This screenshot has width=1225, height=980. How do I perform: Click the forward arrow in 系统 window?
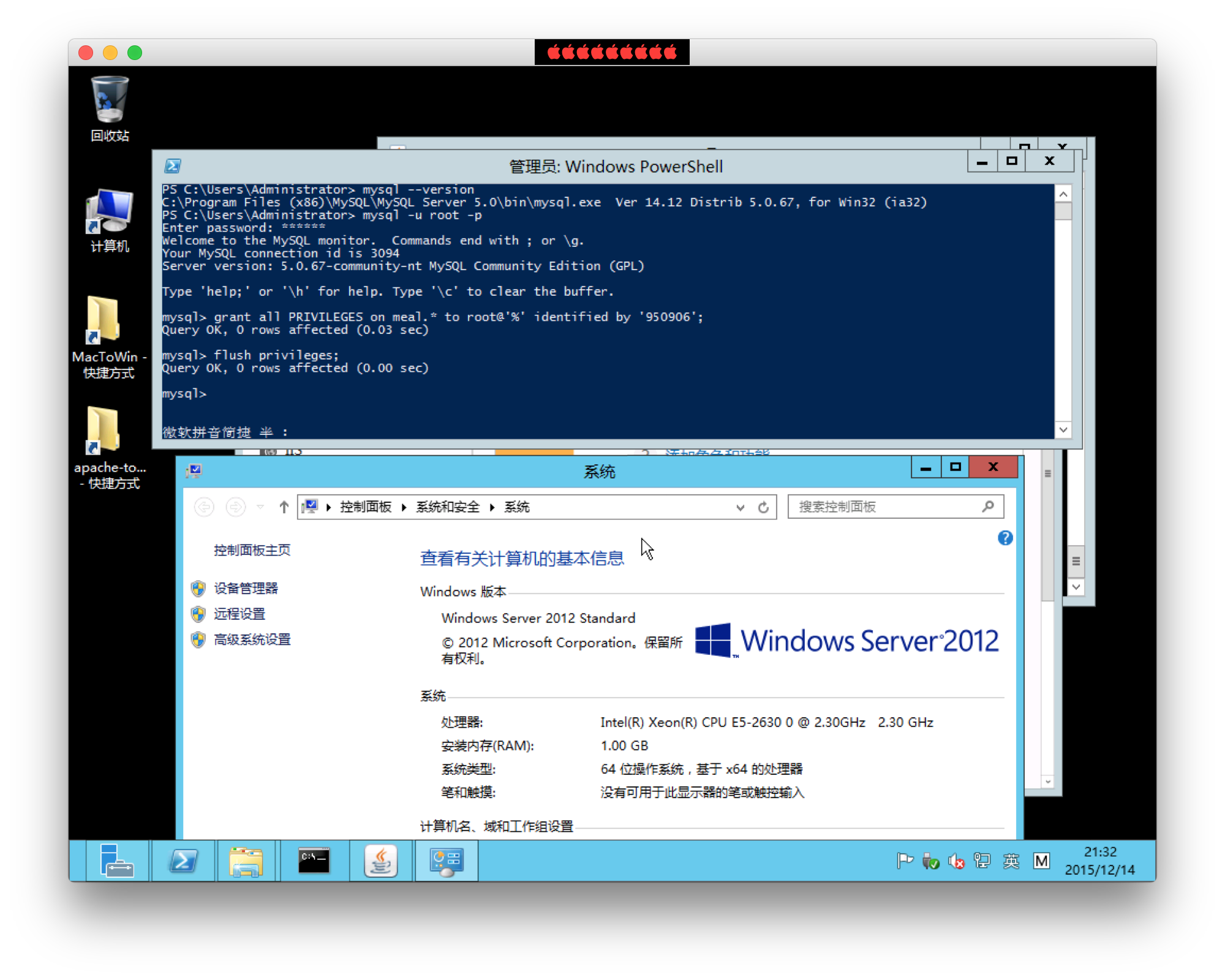[x=236, y=507]
